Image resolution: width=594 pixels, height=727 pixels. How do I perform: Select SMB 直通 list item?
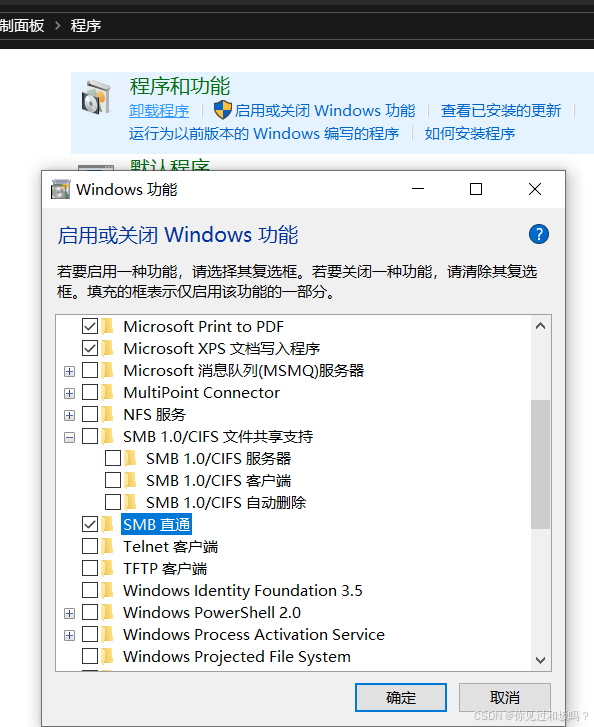pos(156,524)
